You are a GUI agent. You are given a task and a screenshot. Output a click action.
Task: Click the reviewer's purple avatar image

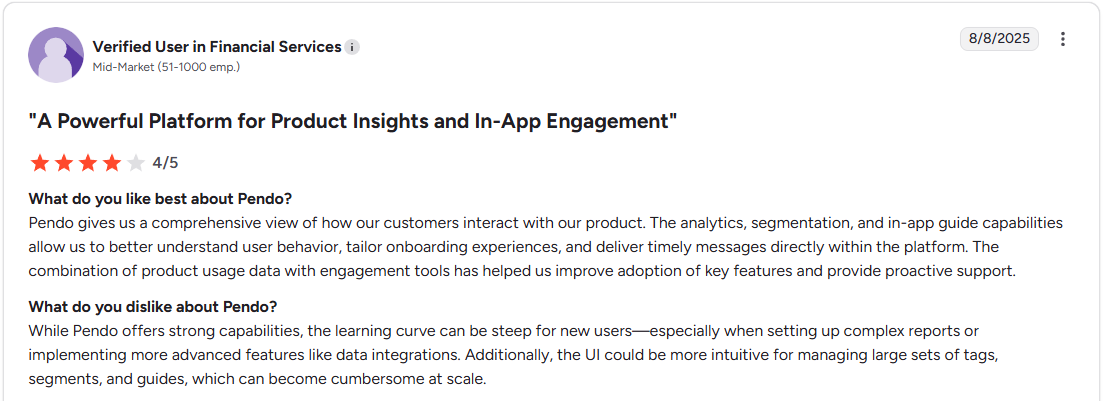pyautogui.click(x=56, y=55)
